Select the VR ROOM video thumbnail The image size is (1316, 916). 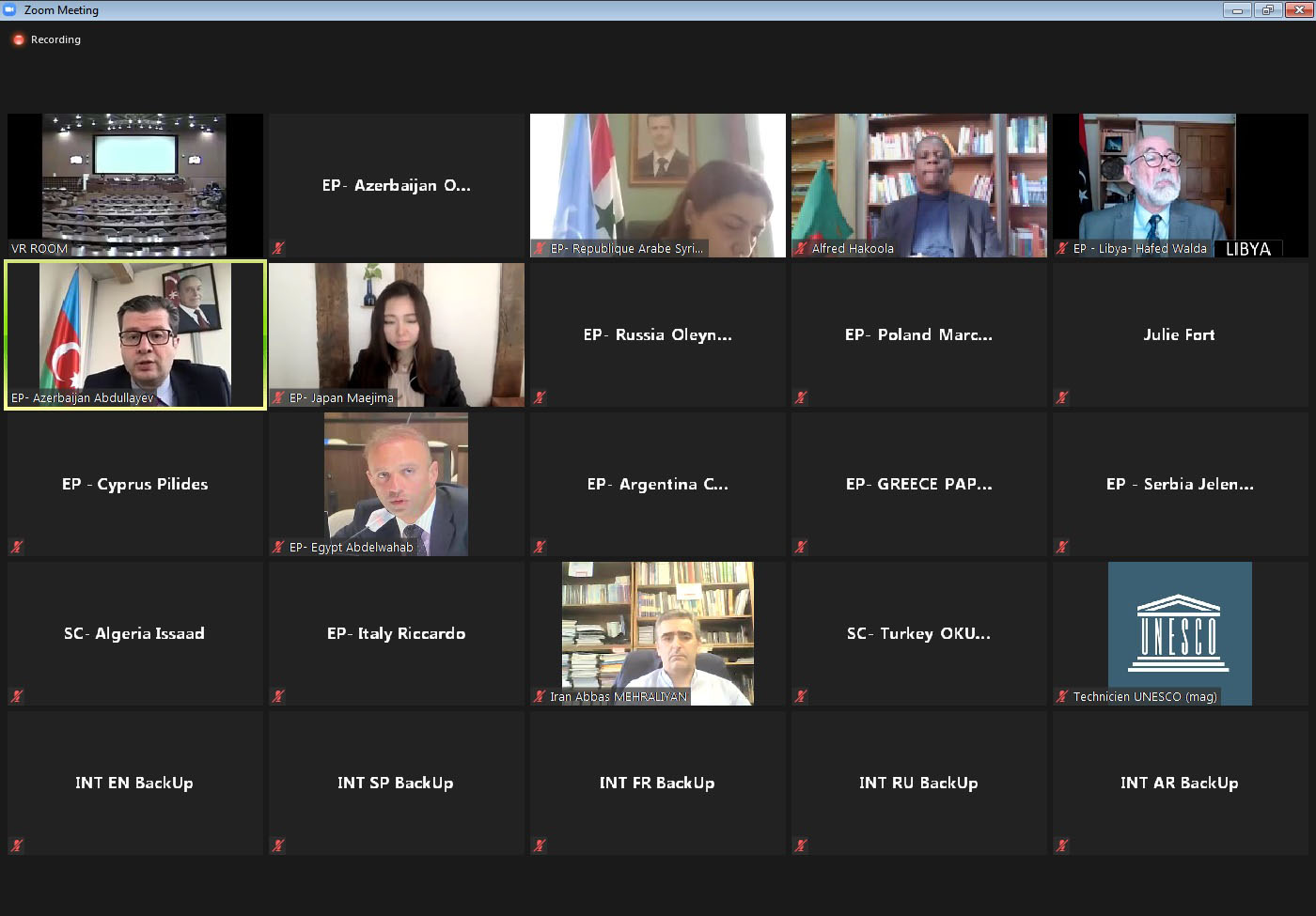135,185
